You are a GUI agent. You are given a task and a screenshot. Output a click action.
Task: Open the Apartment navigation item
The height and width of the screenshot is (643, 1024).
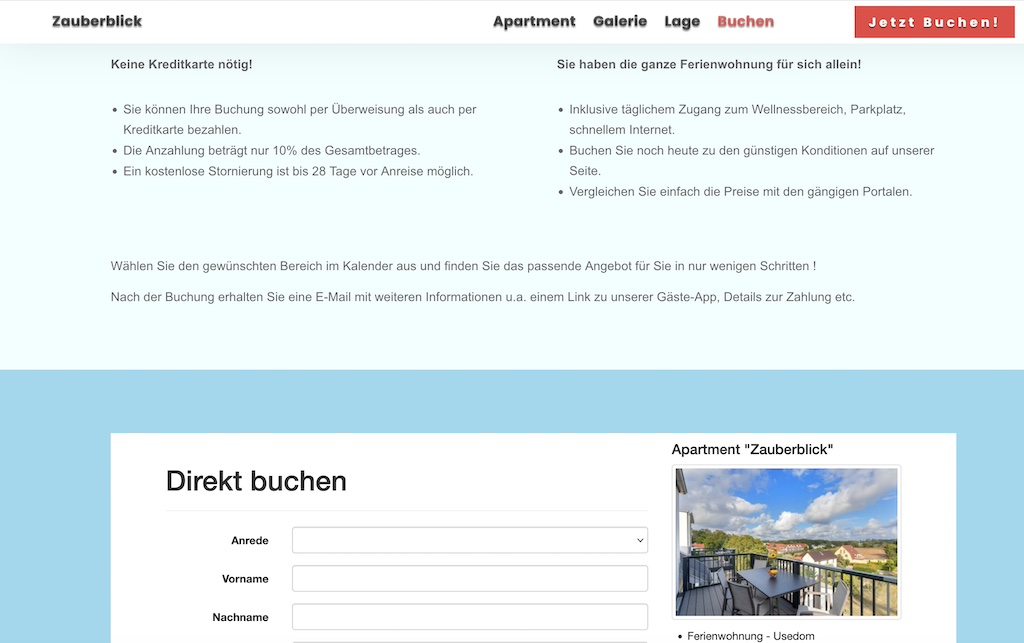534,21
